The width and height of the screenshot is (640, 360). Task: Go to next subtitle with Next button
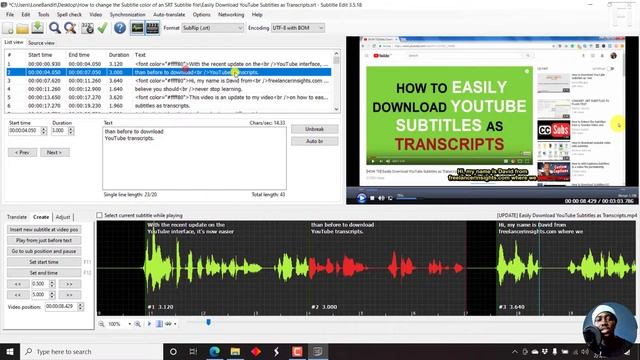pyautogui.click(x=54, y=152)
